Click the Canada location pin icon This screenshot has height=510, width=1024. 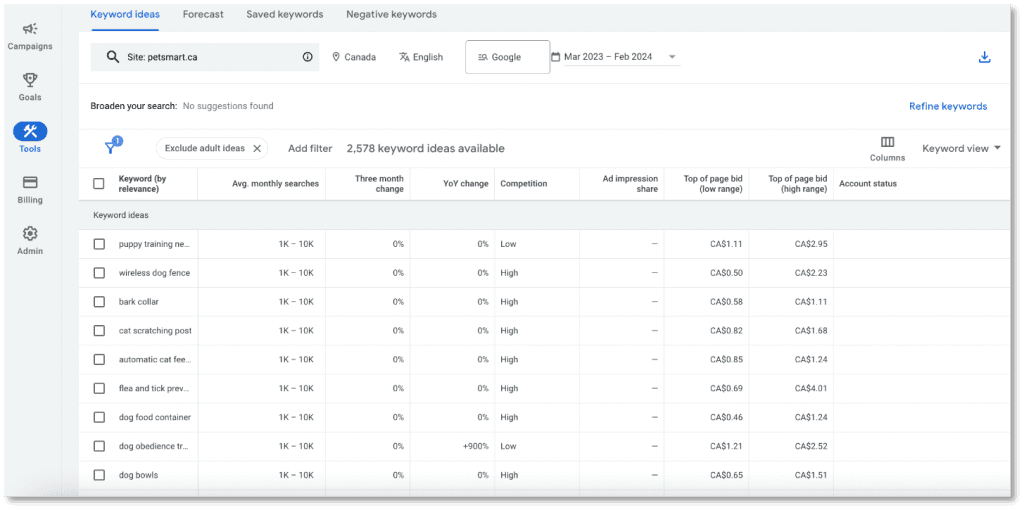(336, 57)
